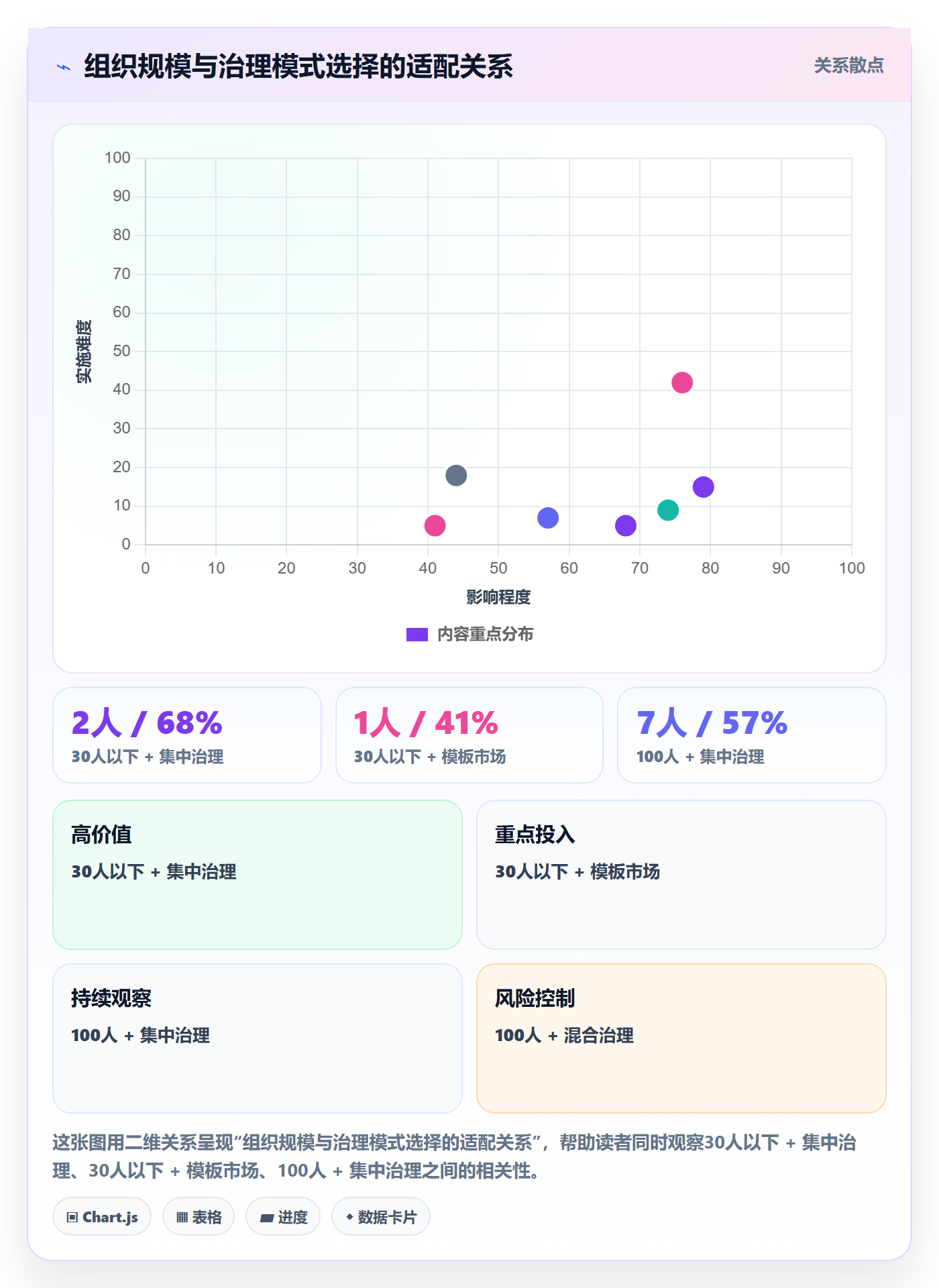
Task: Open the 7人 / 57% stat card
Action: [x=752, y=735]
